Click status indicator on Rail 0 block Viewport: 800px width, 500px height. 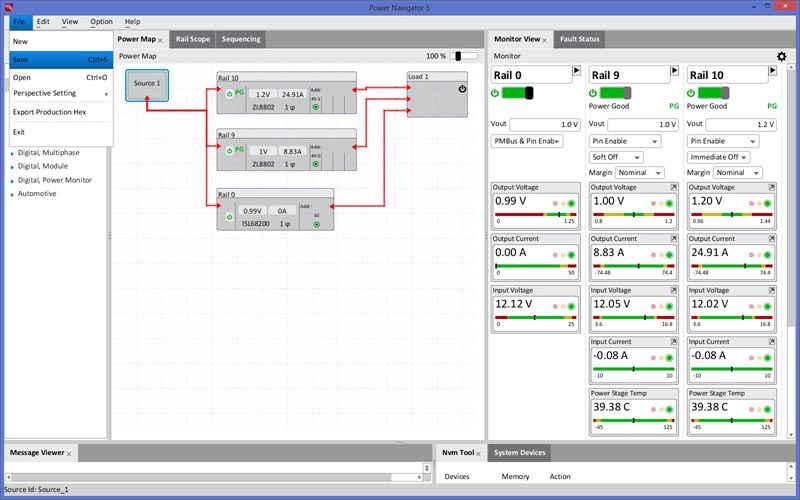click(317, 224)
